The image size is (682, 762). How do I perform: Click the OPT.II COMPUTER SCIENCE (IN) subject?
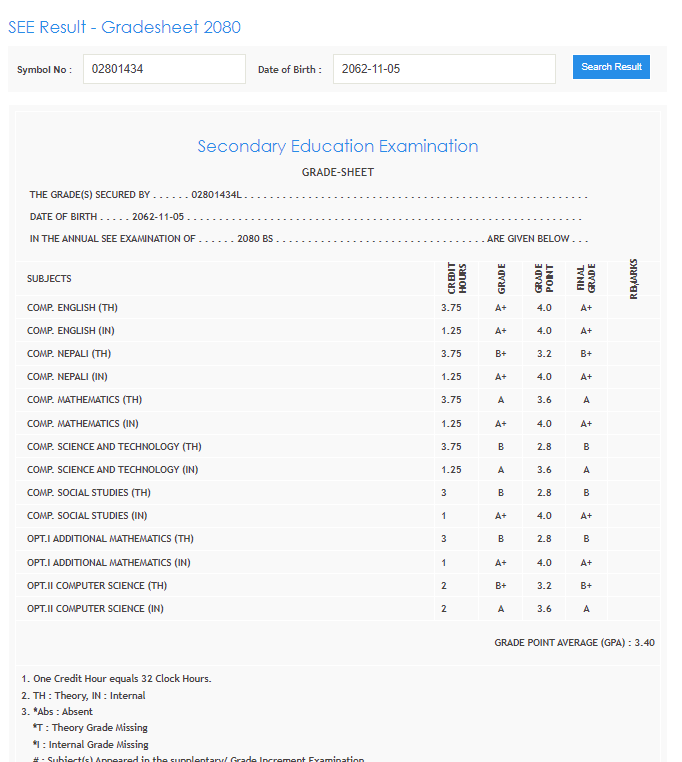click(x=95, y=608)
